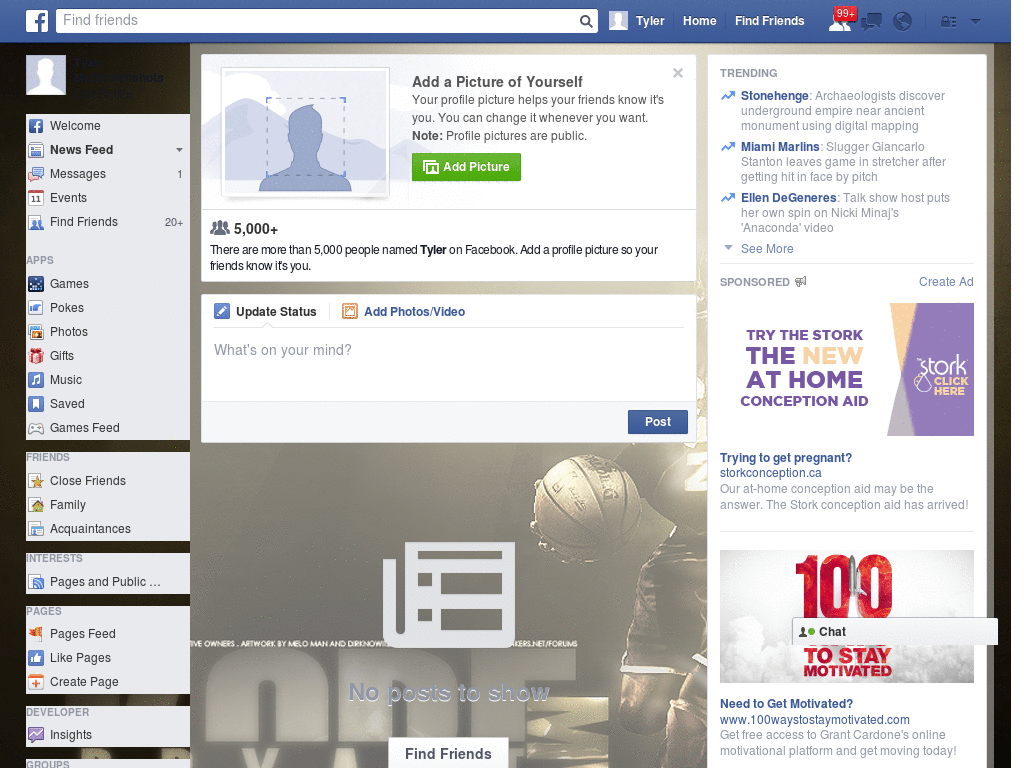The height and width of the screenshot is (768, 1024).
Task: Open Trying to get pregnant? ad link
Action: tap(786, 458)
